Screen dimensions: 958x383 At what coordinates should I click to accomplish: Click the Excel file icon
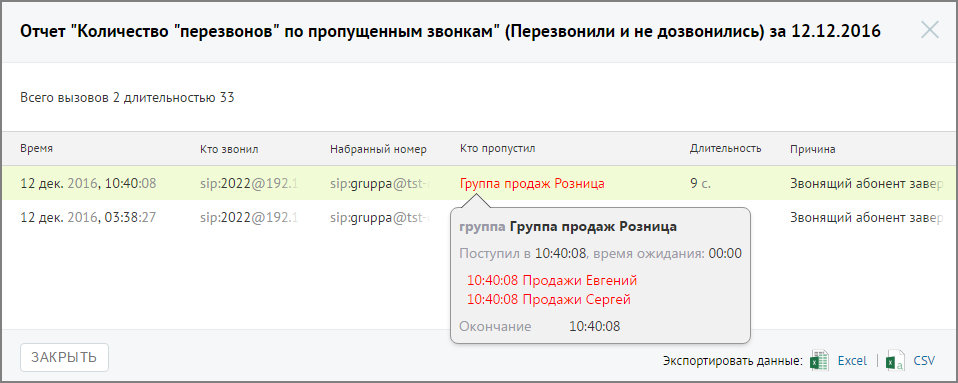tap(819, 360)
